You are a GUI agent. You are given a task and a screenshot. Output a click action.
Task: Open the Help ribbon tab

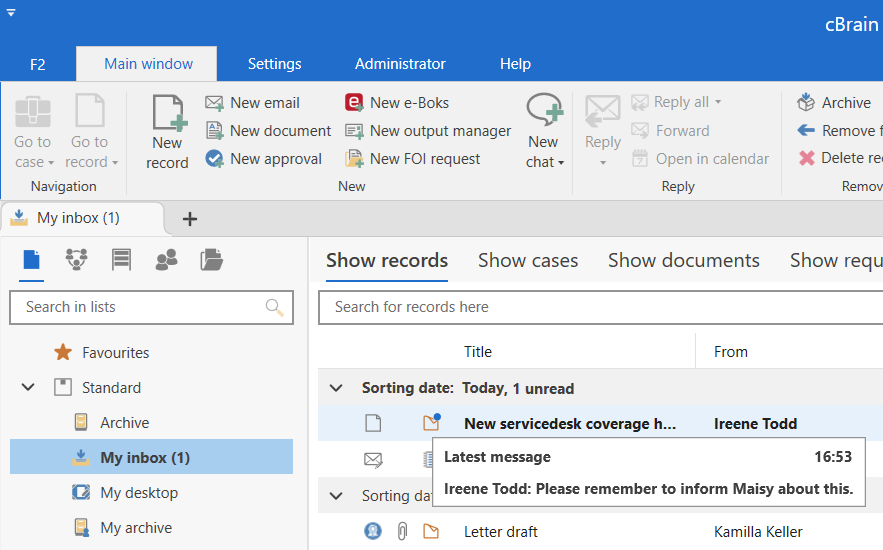(515, 64)
